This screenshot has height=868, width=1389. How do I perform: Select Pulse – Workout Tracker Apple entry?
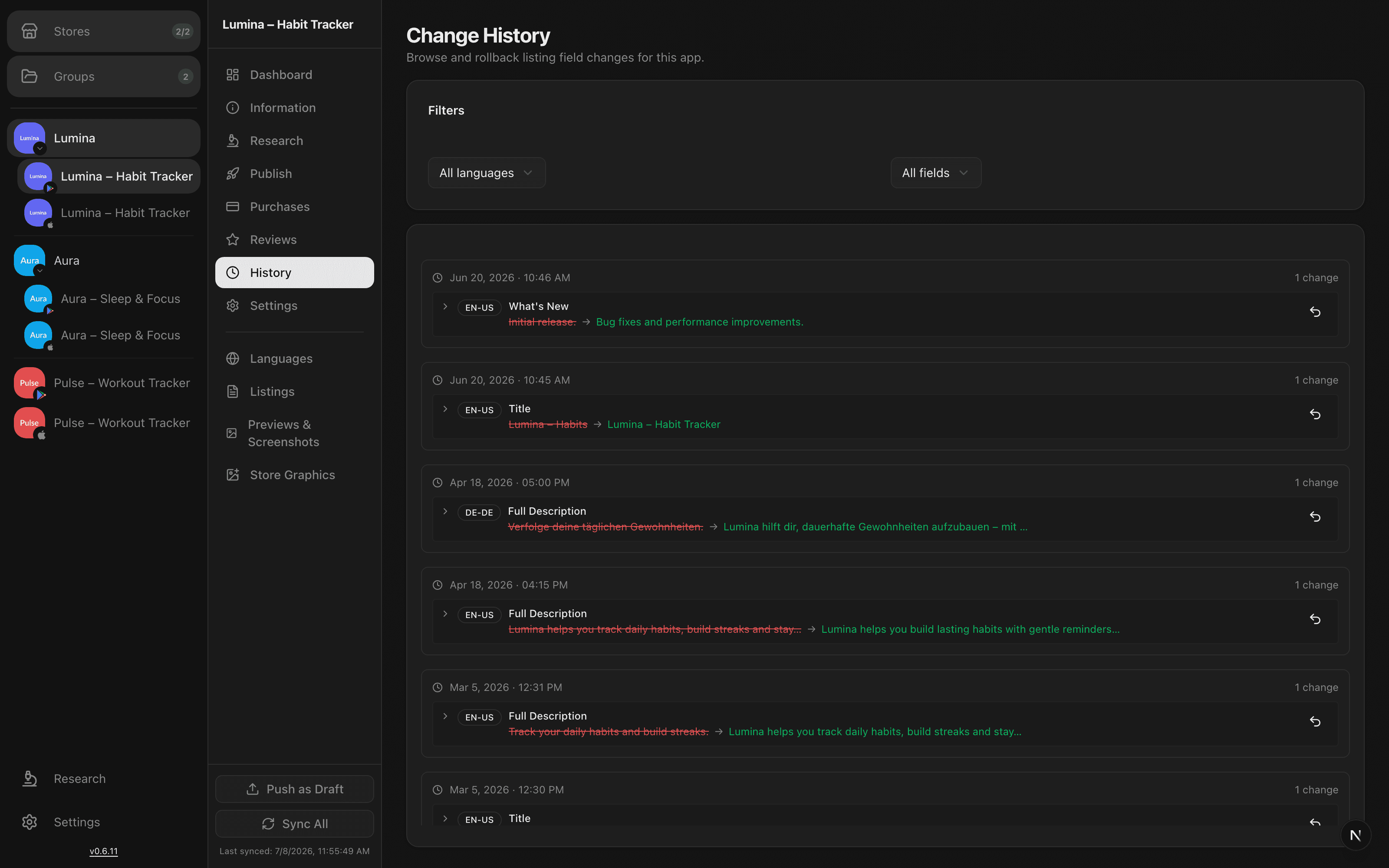(103, 423)
